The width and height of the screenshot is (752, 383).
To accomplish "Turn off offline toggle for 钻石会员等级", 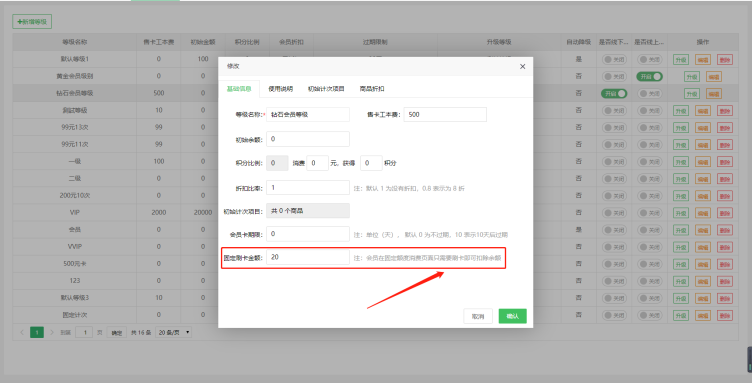I will tap(614, 93).
